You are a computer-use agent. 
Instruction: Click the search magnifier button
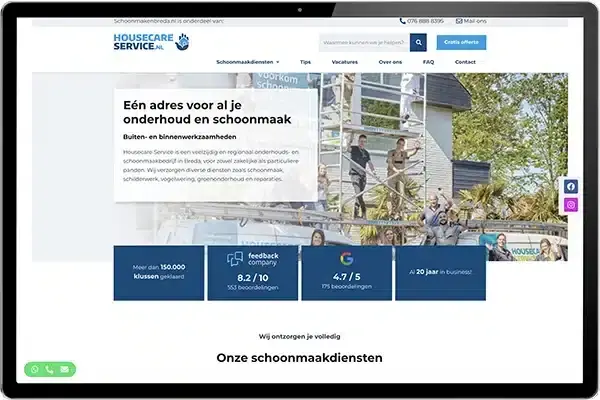[418, 42]
